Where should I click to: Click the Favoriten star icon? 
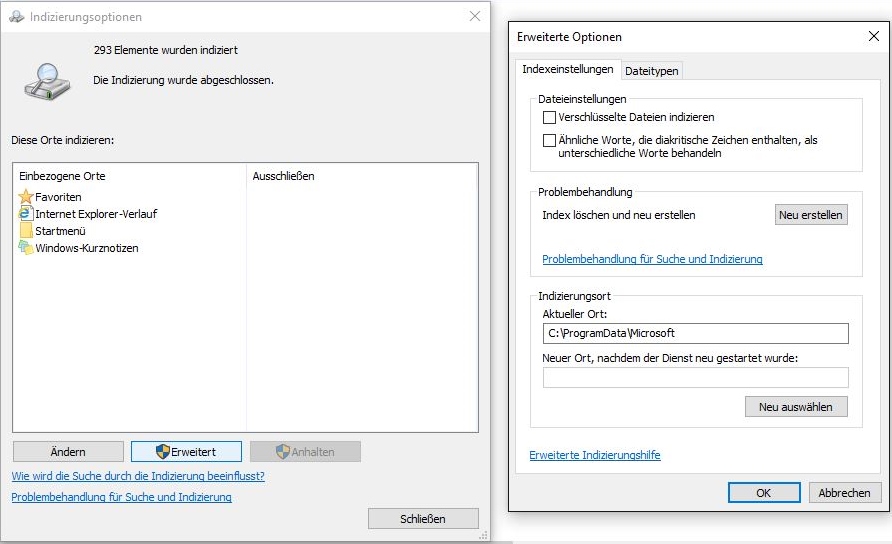tap(26, 197)
